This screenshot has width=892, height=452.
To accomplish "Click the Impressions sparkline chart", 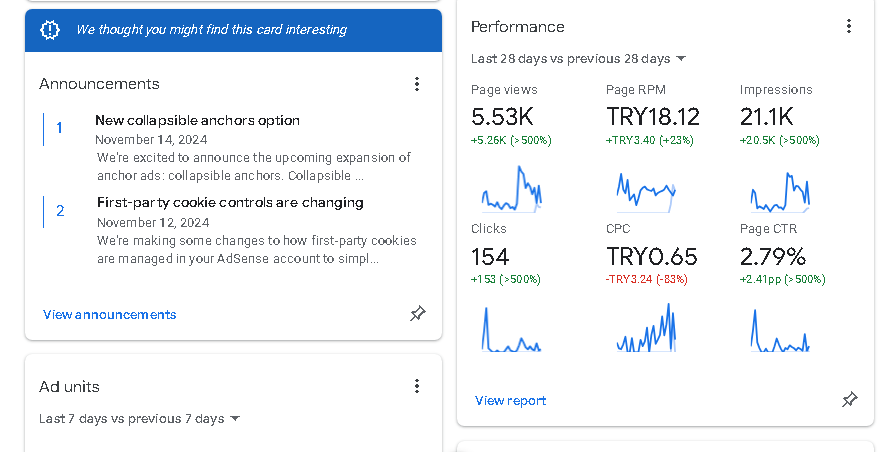I will tap(780, 192).
